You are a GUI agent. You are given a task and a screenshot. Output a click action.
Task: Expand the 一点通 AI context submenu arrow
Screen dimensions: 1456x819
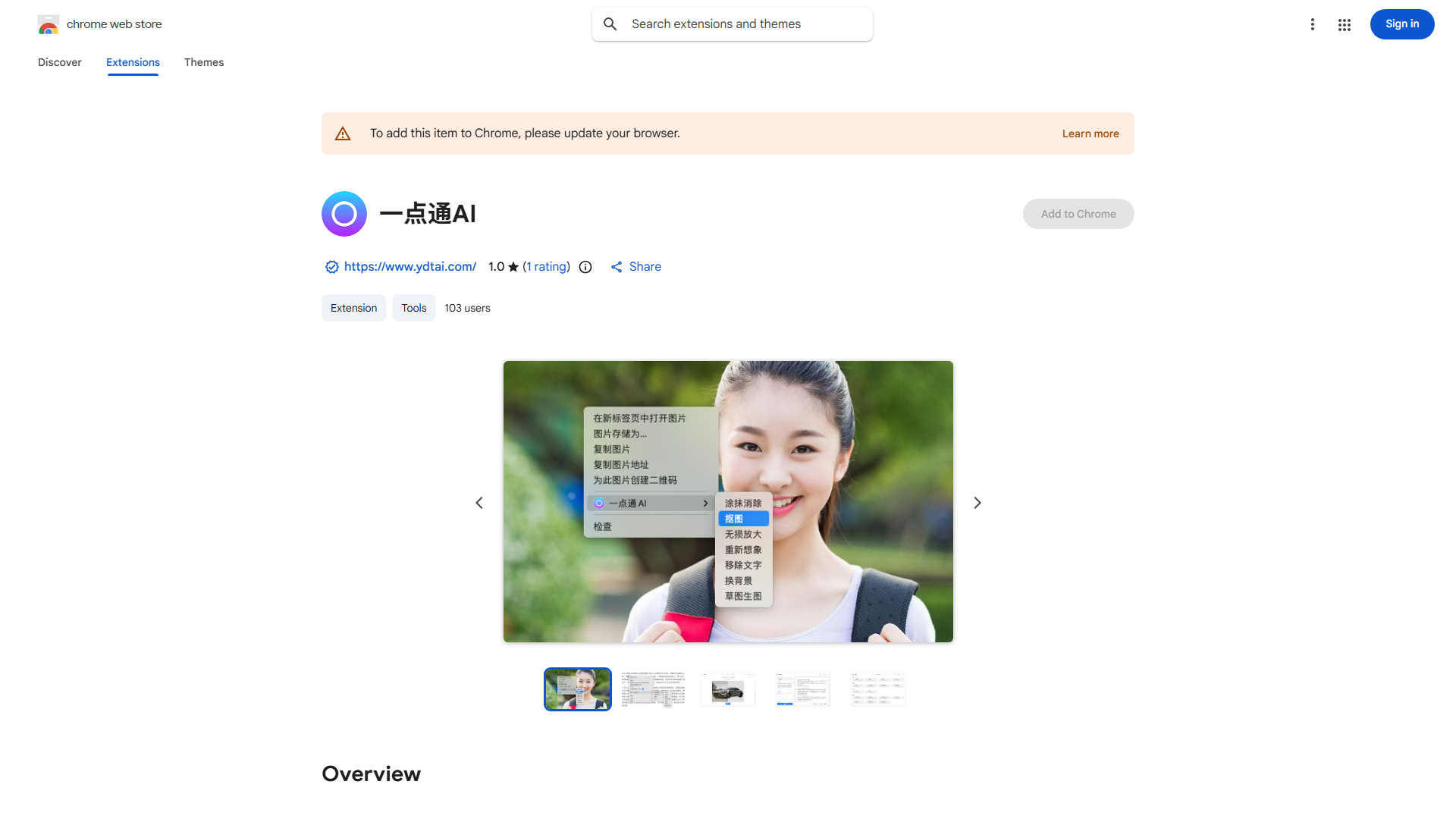704,503
